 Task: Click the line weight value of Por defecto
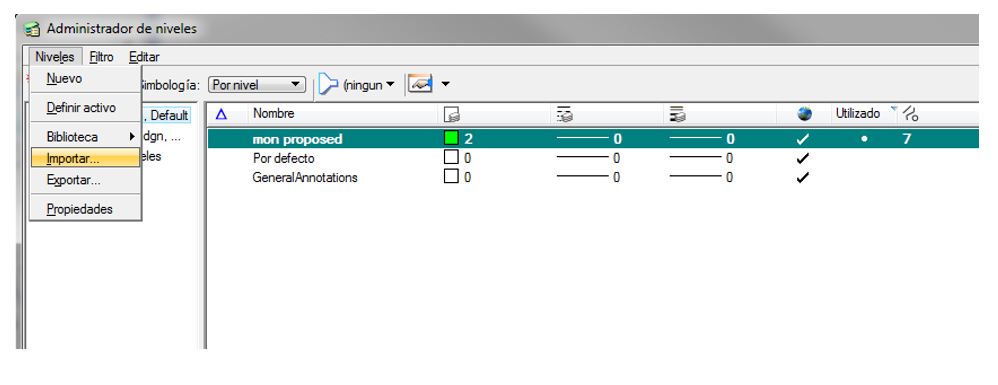[701, 158]
